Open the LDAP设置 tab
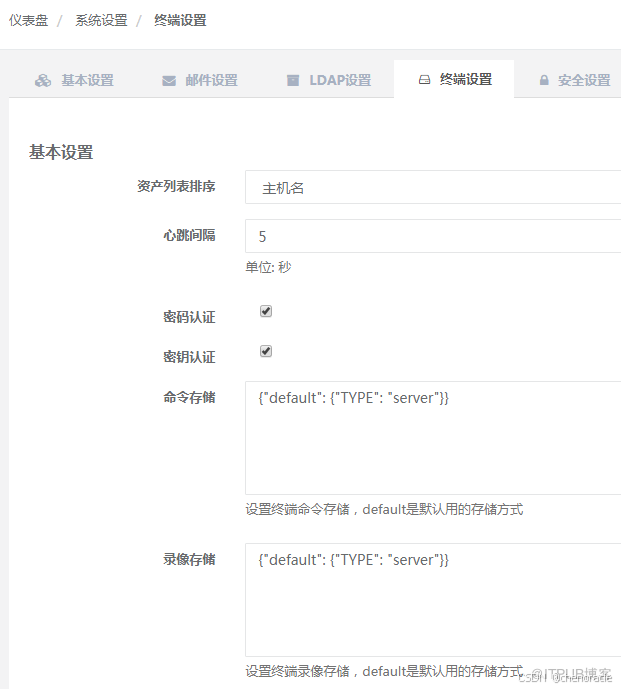 point(329,80)
